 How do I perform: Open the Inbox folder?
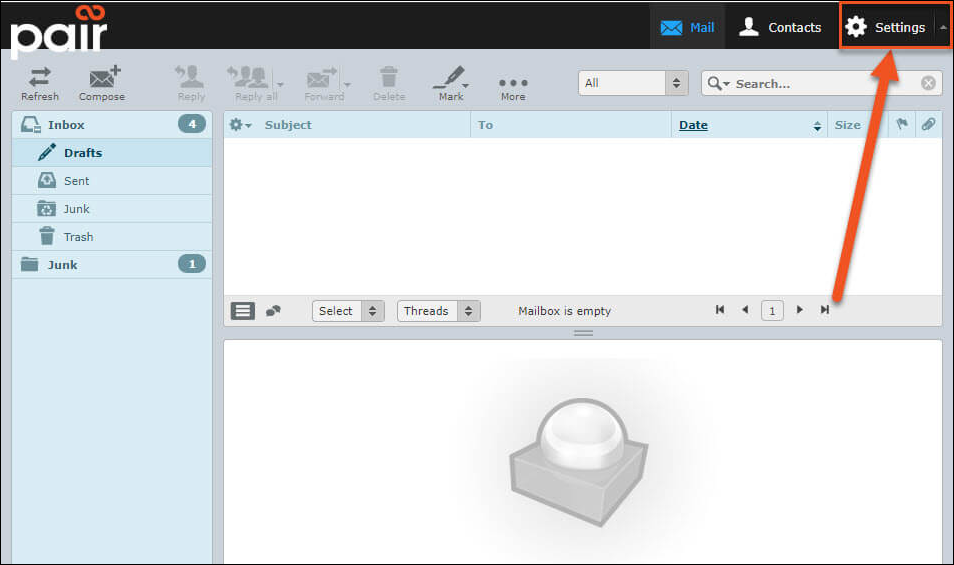point(112,125)
